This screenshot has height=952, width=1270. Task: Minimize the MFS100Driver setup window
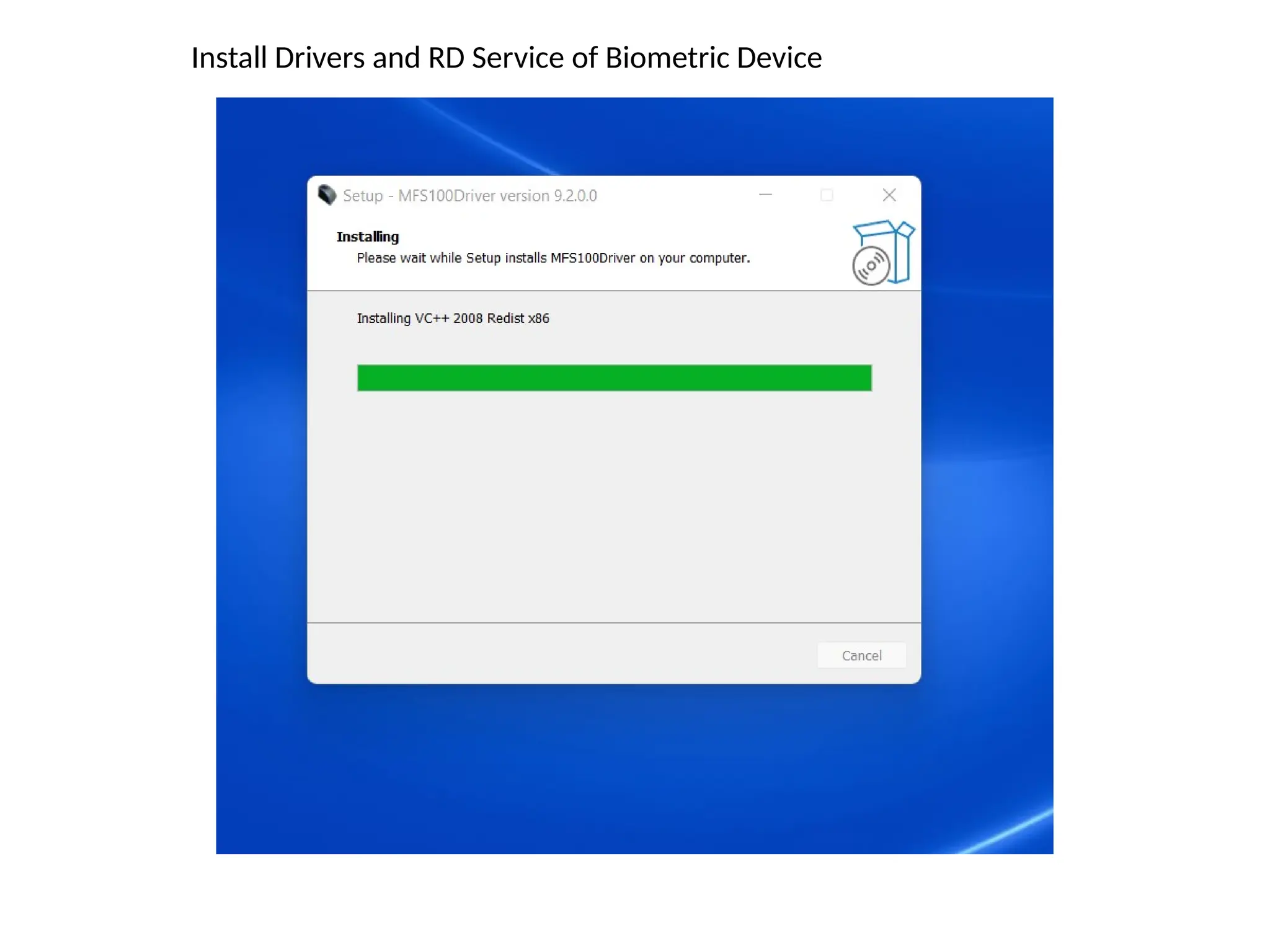pos(766,195)
